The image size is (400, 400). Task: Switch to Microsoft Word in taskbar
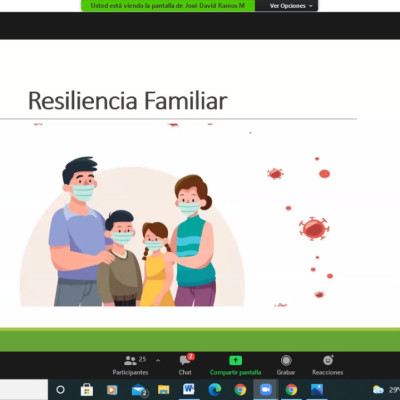tap(189, 389)
